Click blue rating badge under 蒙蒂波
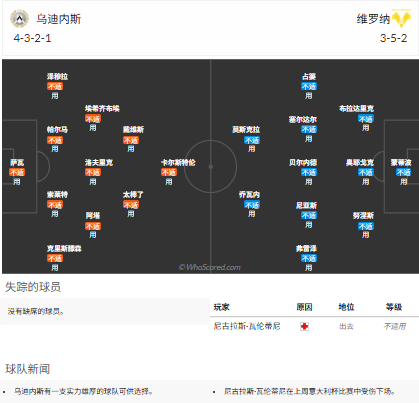 point(403,172)
